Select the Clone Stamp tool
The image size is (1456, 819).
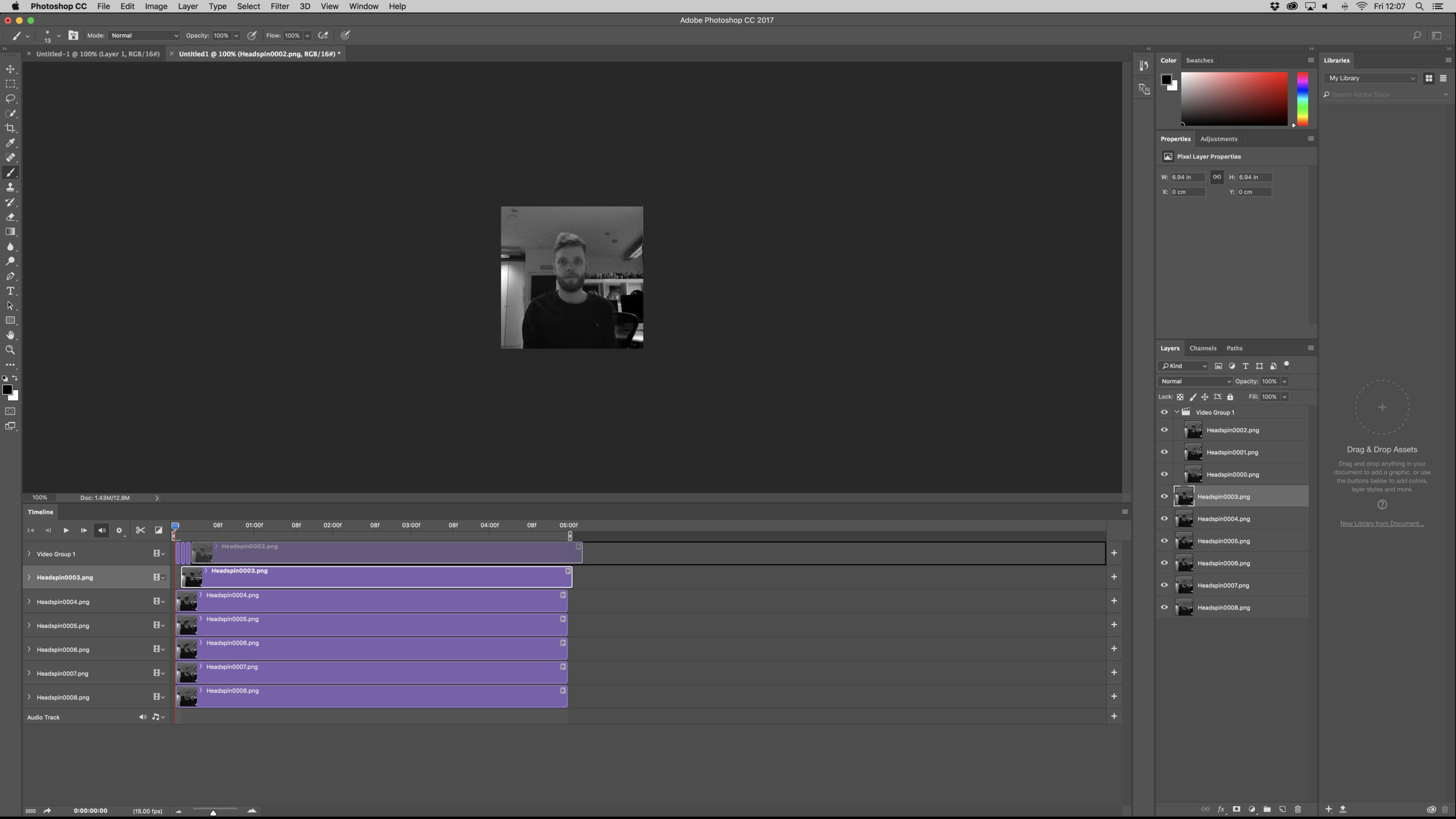[x=10, y=188]
